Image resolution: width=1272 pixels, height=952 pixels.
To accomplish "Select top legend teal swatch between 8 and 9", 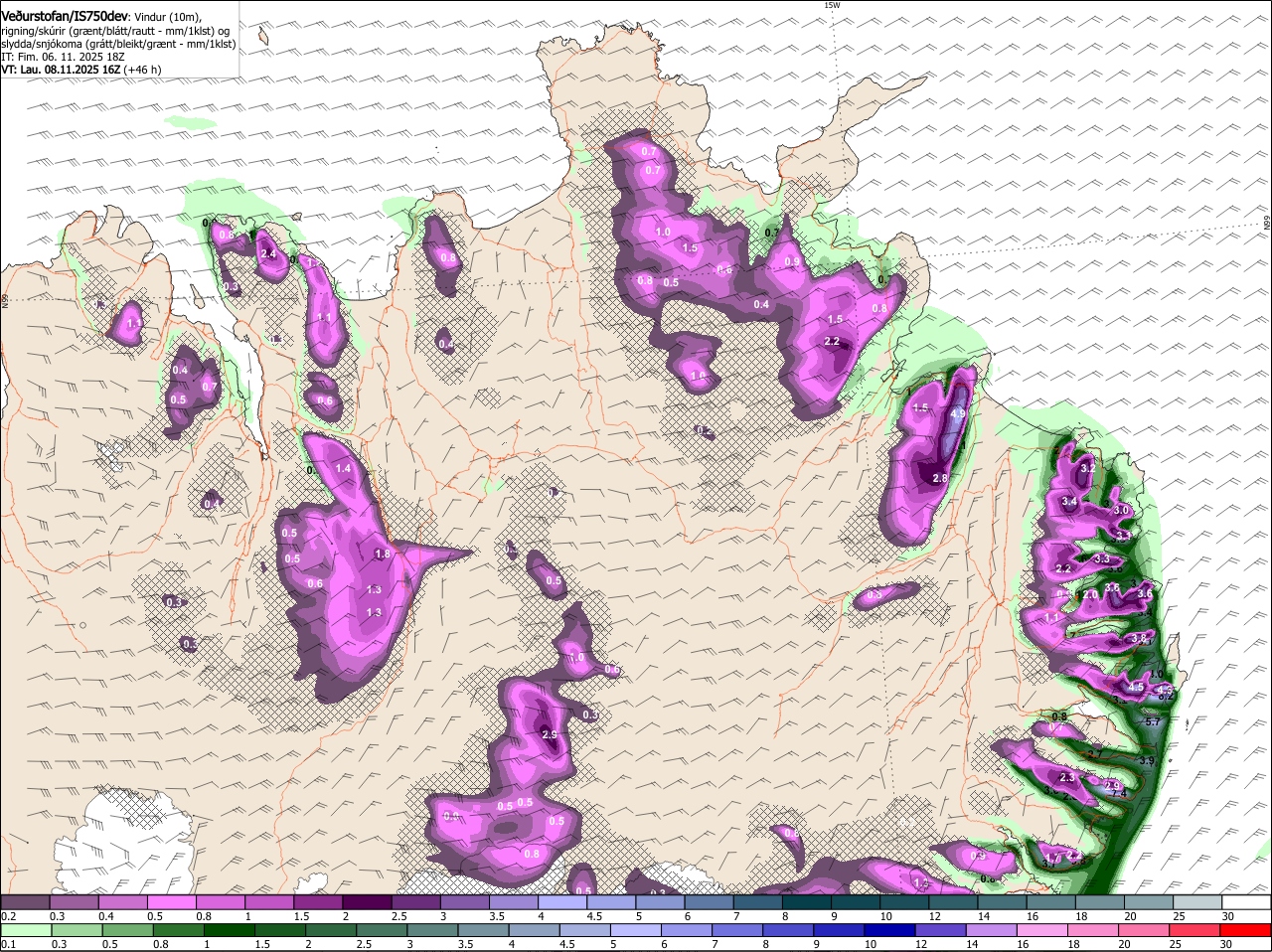I will point(807,902).
